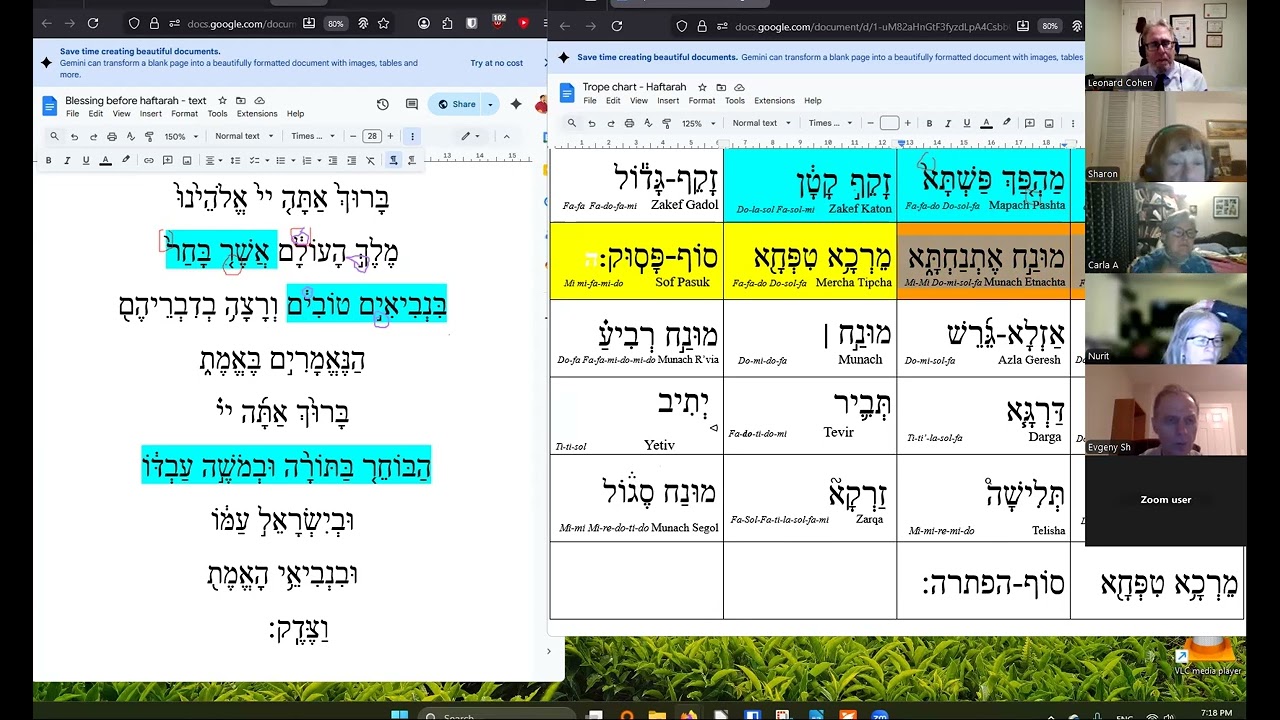Click the empty font size field in Trope chart
1280x720 pixels.
click(889, 123)
